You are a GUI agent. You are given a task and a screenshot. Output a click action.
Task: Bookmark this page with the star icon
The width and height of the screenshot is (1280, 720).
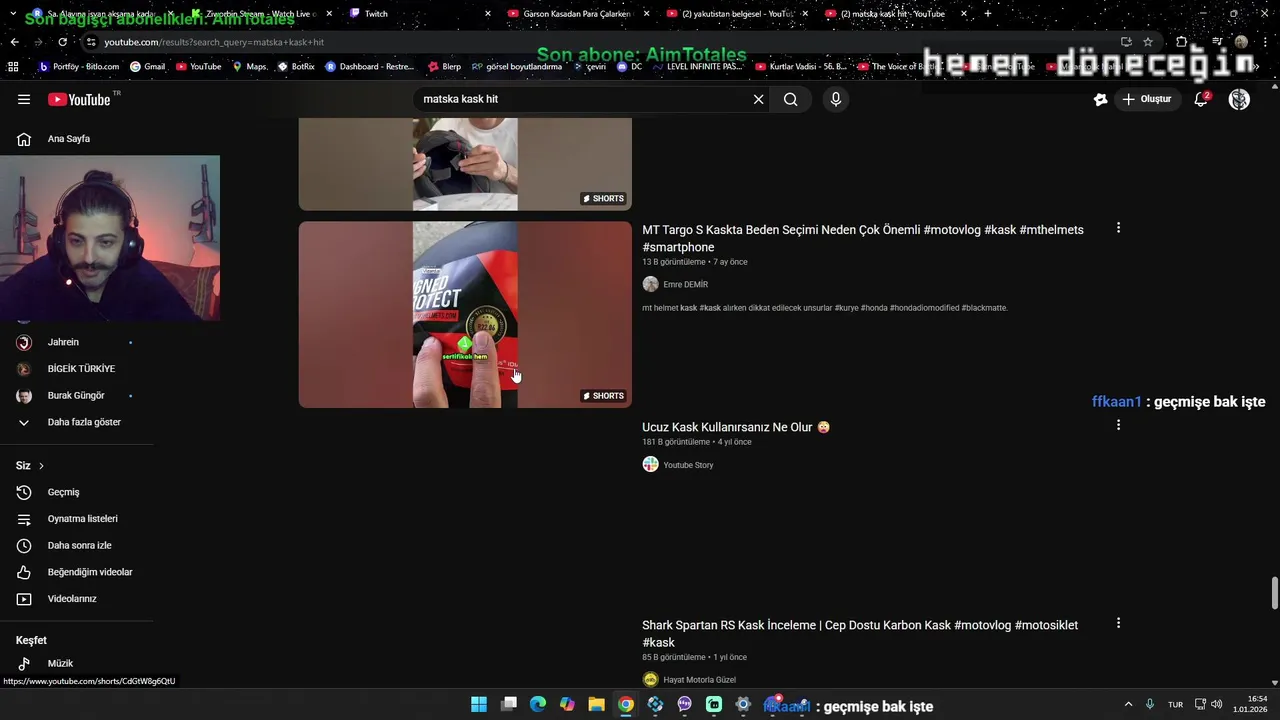tap(1148, 42)
